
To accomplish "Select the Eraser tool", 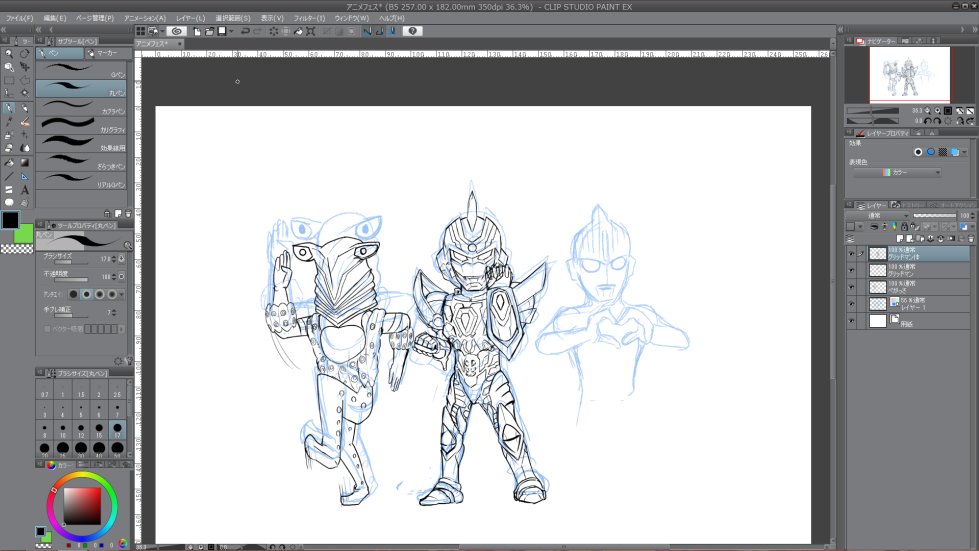I will point(9,149).
